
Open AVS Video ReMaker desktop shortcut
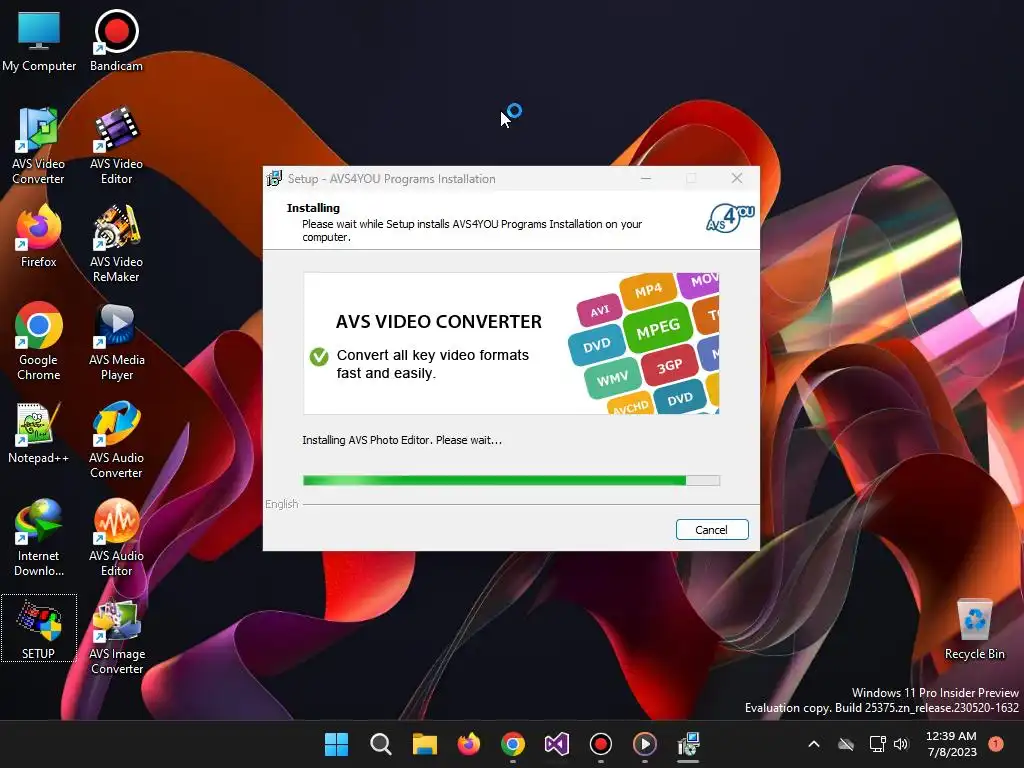(x=116, y=244)
